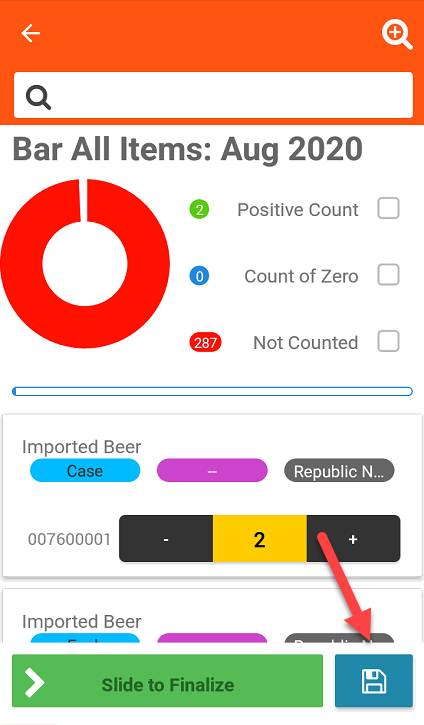Tap the red 287 Not Counted badge
Viewport: 424px width, 725px height.
coord(205,343)
